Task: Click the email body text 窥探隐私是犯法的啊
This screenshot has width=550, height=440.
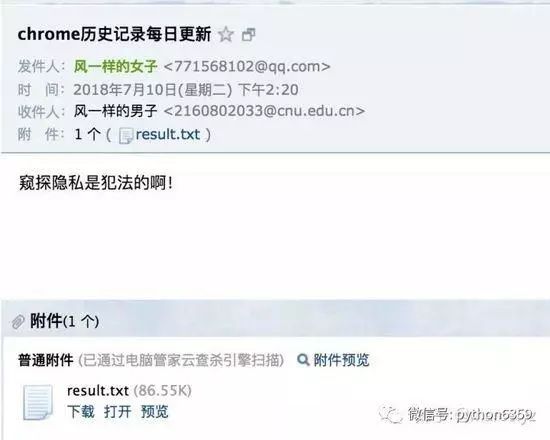Action: [x=96, y=183]
